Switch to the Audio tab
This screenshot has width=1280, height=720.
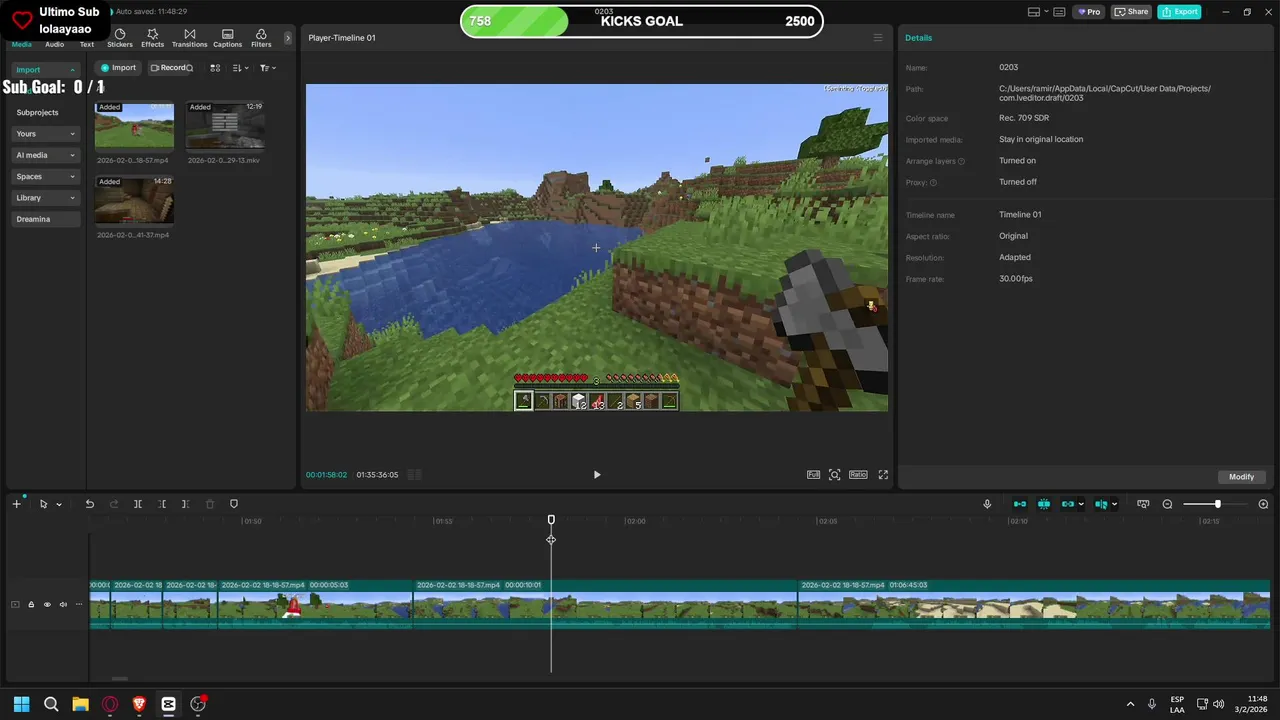point(54,44)
